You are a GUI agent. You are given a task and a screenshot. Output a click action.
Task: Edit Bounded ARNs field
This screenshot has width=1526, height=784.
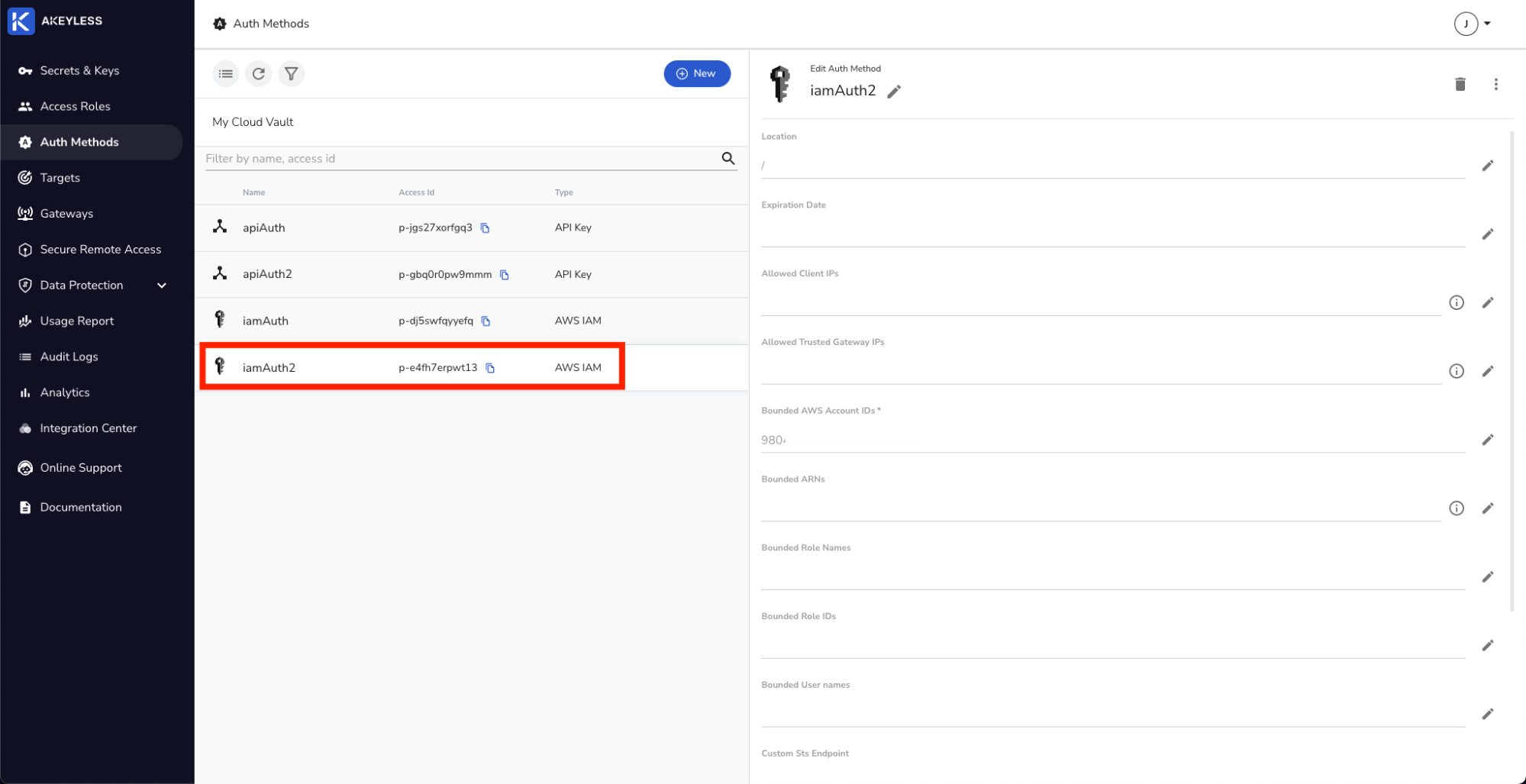click(x=1488, y=508)
